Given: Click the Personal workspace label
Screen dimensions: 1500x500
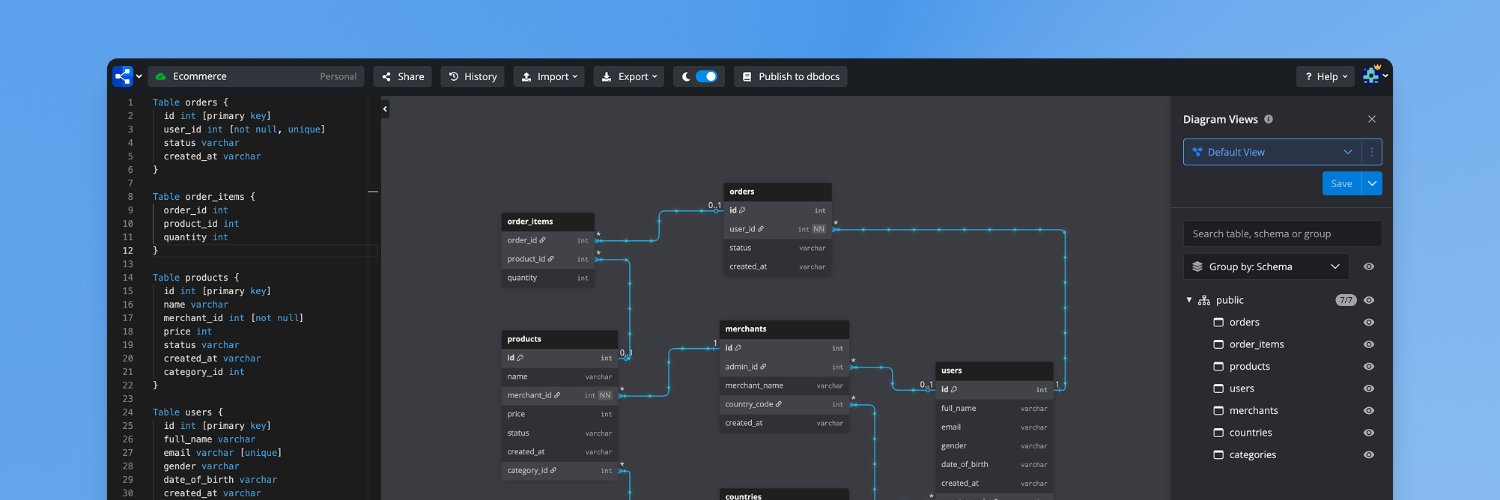Looking at the screenshot, I should coord(338,76).
